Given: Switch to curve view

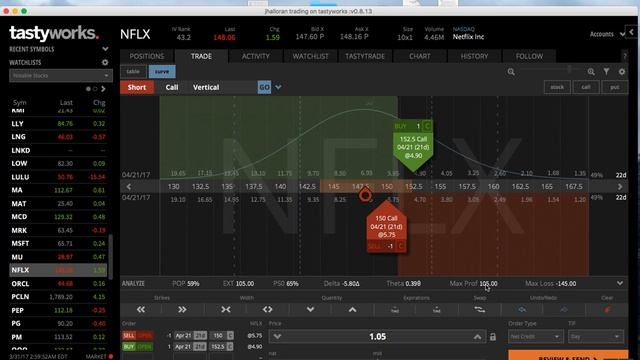Looking at the screenshot, I should pyautogui.click(x=162, y=71).
